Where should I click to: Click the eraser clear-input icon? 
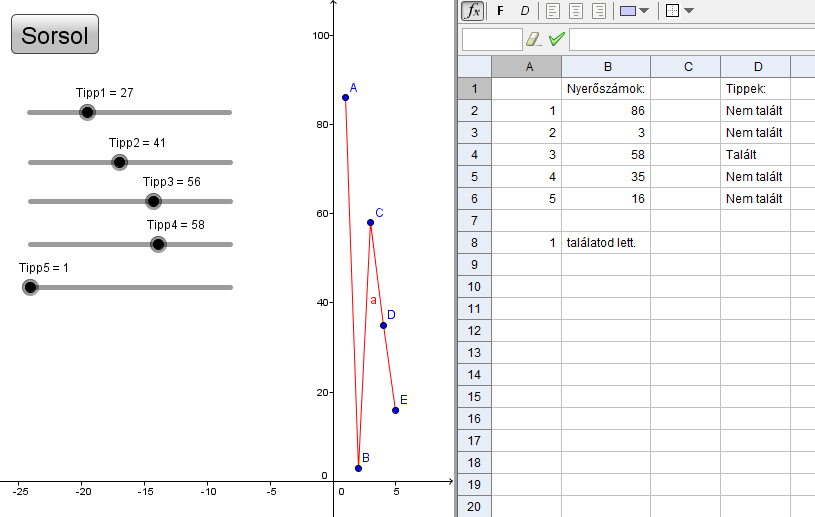(x=533, y=39)
